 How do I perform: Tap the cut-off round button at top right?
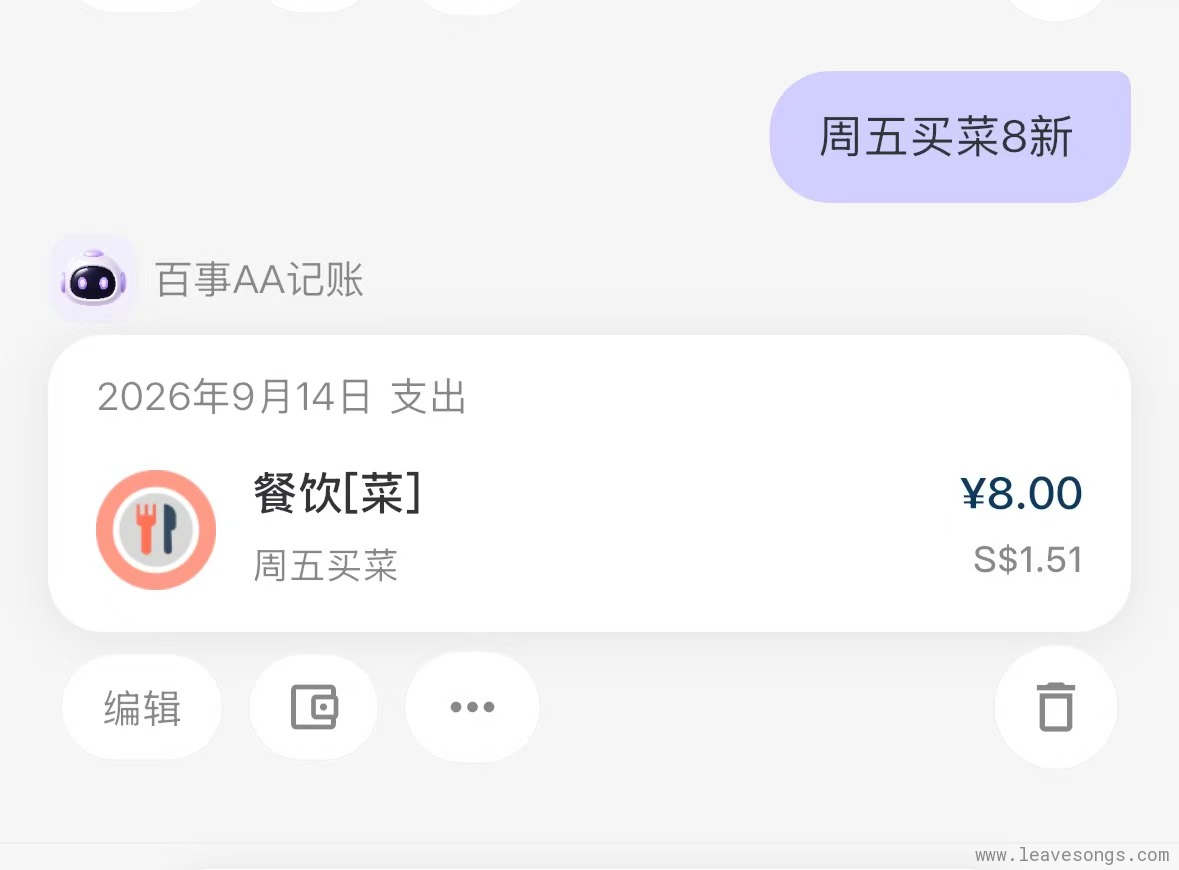(1056, 8)
